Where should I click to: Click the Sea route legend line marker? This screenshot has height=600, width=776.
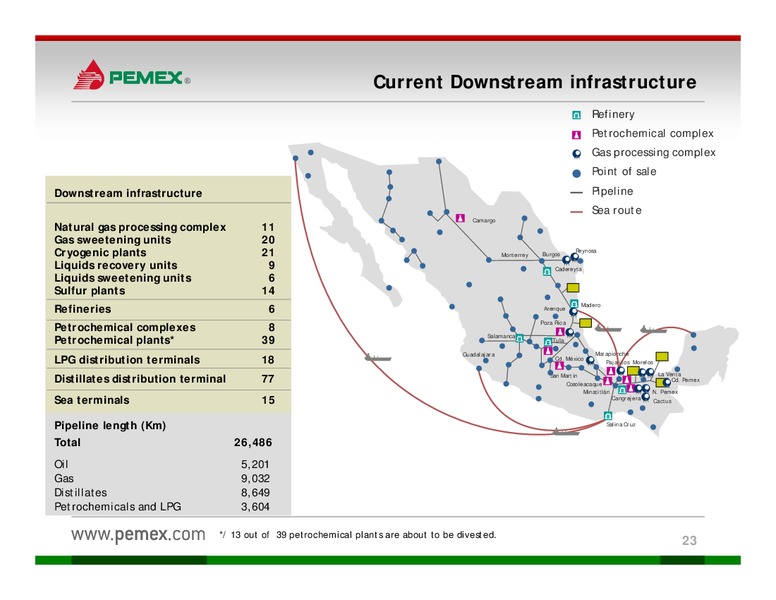[x=577, y=211]
